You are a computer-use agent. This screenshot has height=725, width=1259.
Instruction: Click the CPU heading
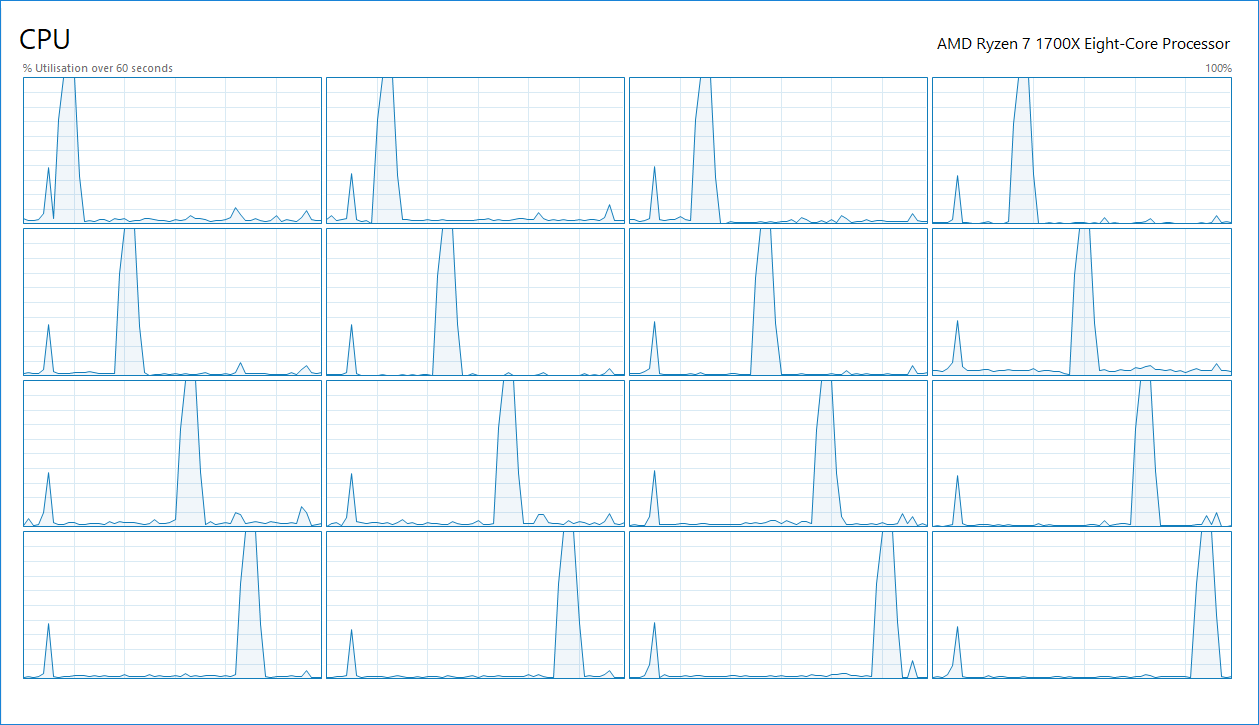click(45, 40)
